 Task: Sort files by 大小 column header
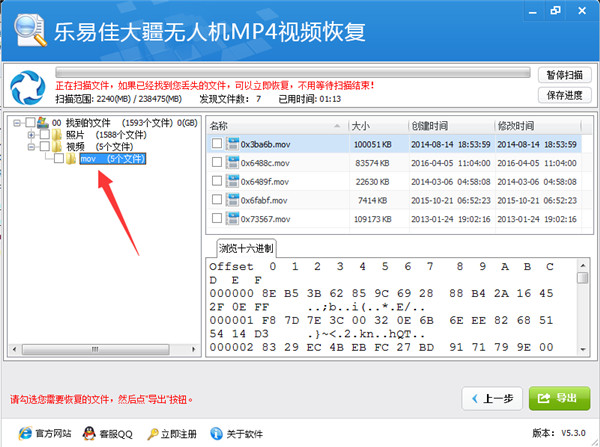377,126
